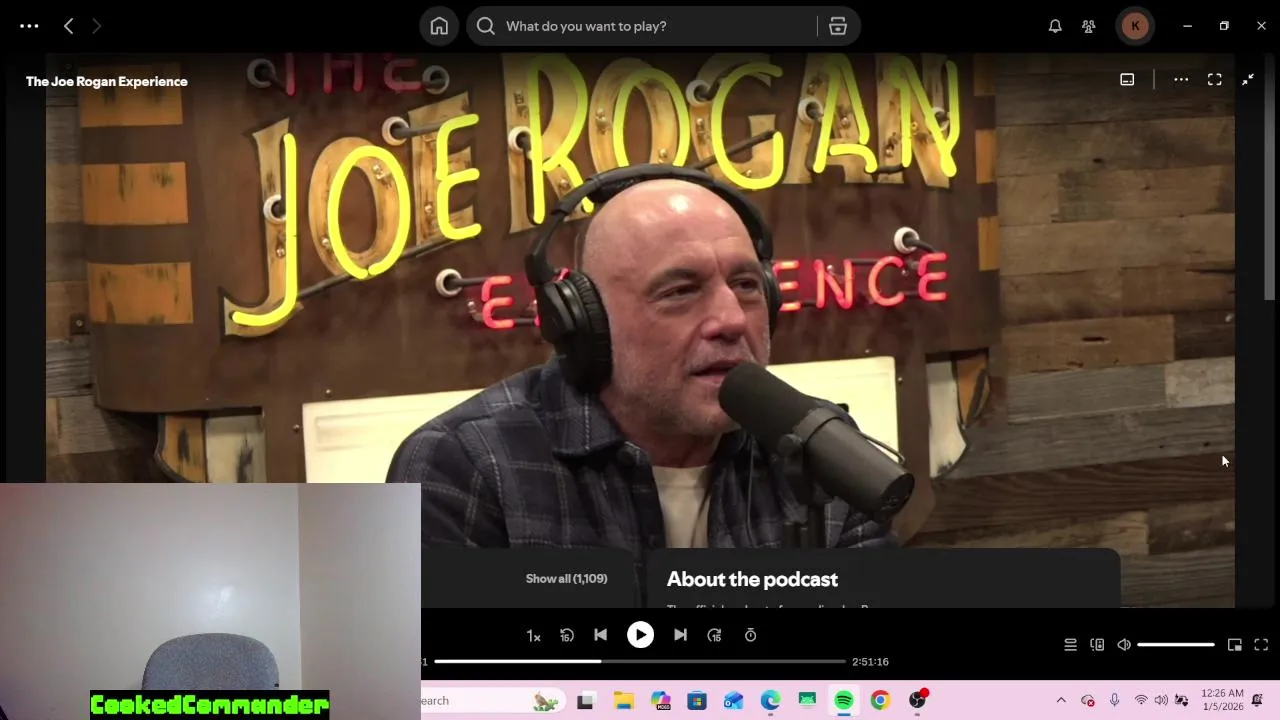1280x720 pixels.
Task: Rewind 15 seconds
Action: coord(567,636)
